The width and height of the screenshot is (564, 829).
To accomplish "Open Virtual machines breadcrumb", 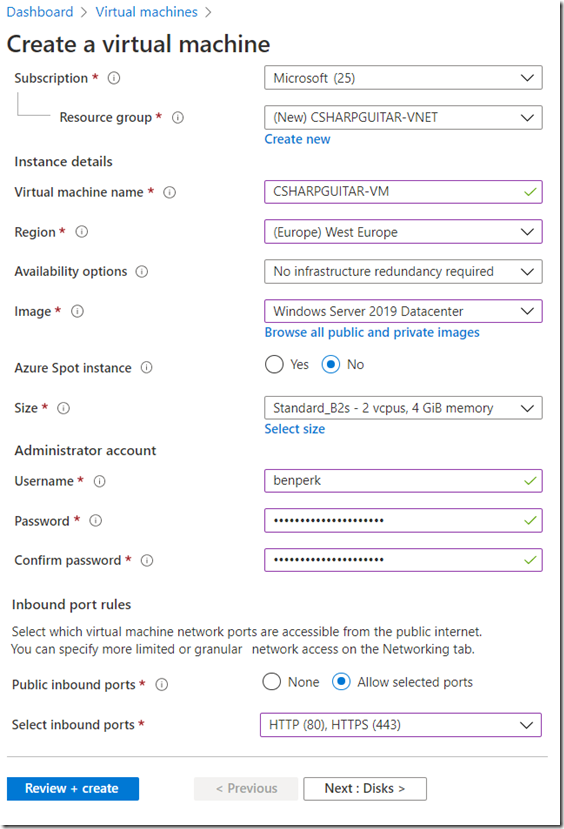I will click(146, 12).
